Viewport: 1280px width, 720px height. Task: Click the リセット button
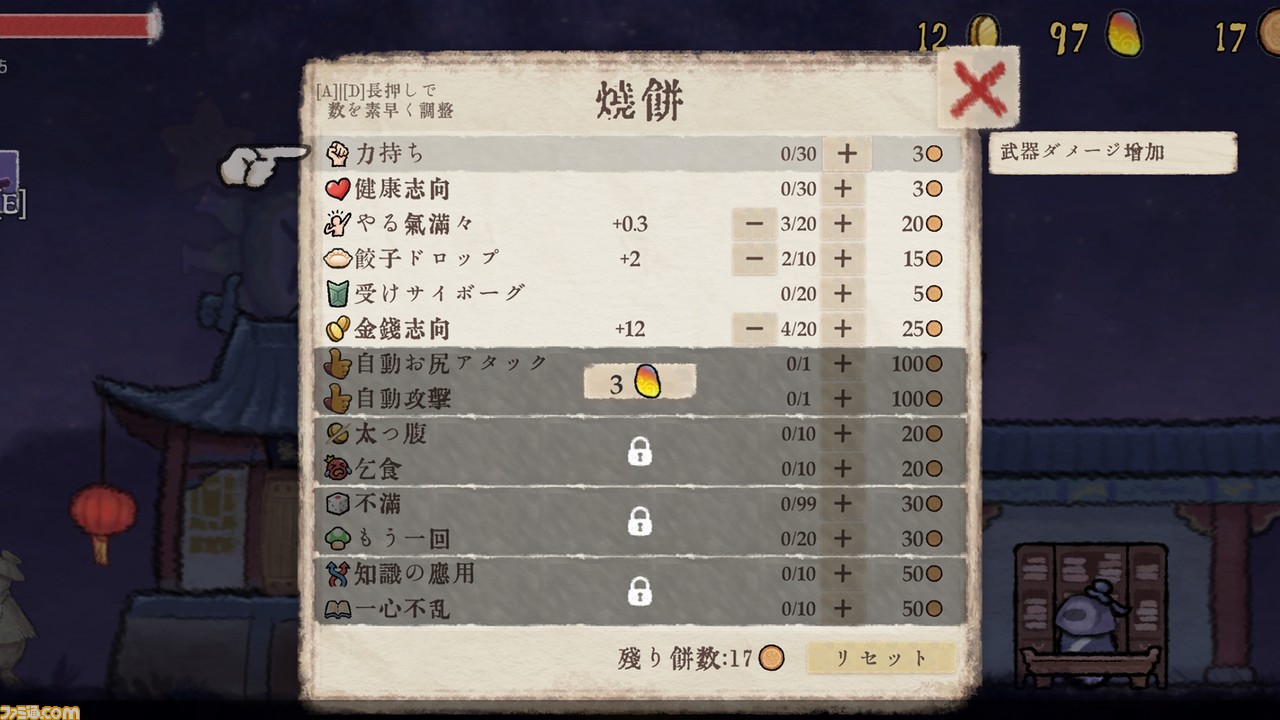[881, 658]
